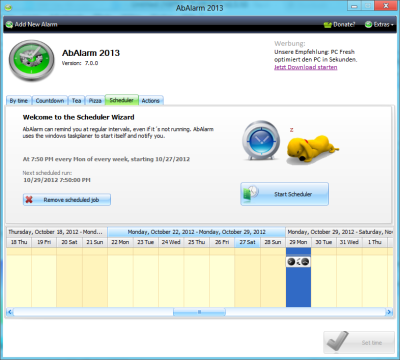
Task: Select the 31 Wed day column header
Action: [x=349, y=242]
